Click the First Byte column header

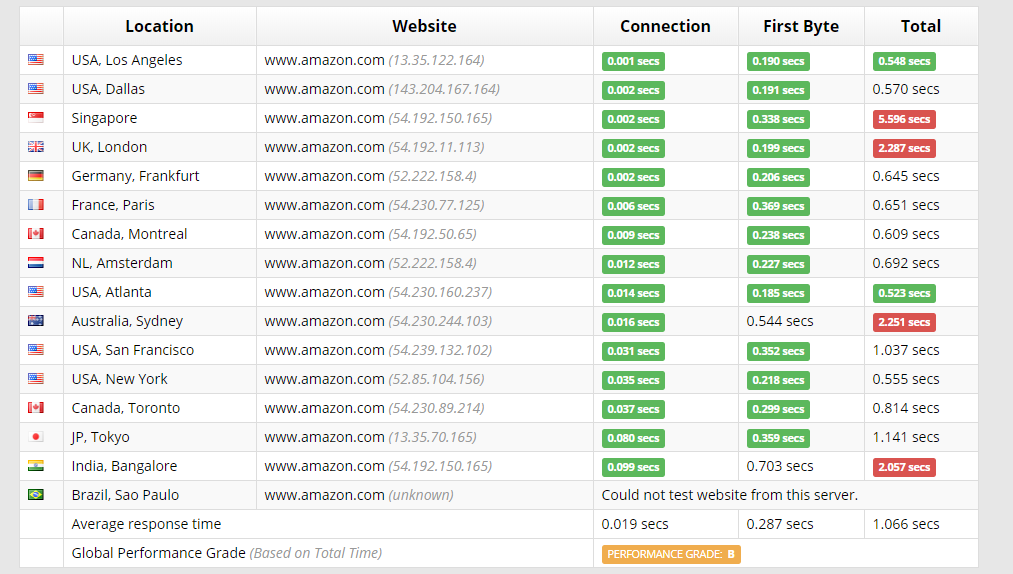coord(801,26)
